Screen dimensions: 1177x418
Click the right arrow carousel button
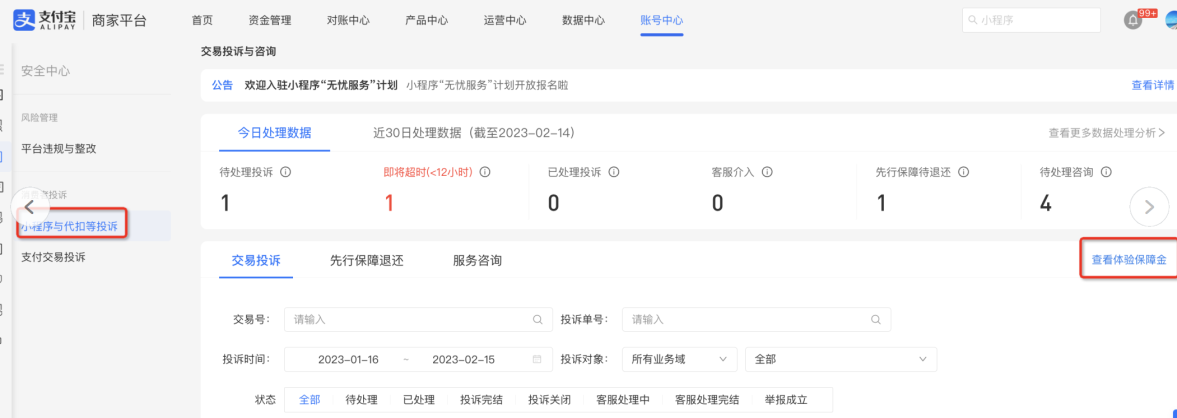click(1149, 207)
